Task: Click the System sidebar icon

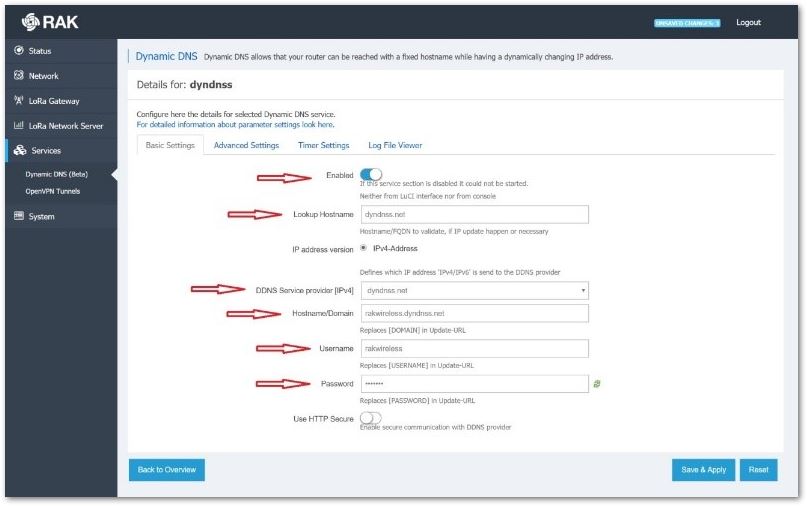Action: pyautogui.click(x=19, y=216)
